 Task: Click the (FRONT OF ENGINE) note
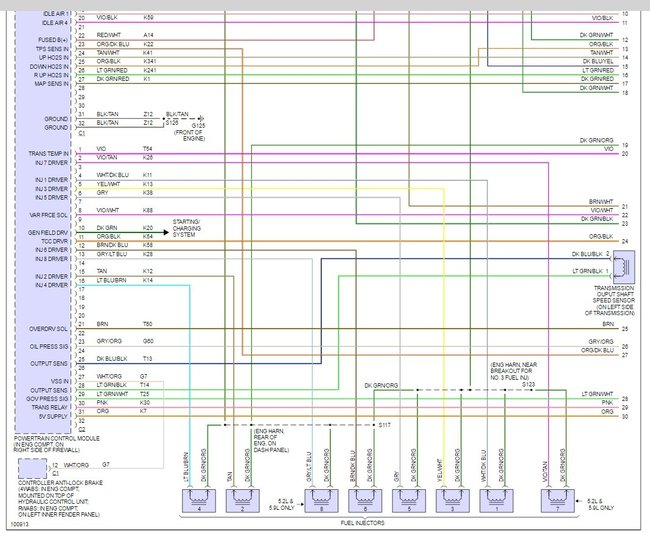click(189, 136)
